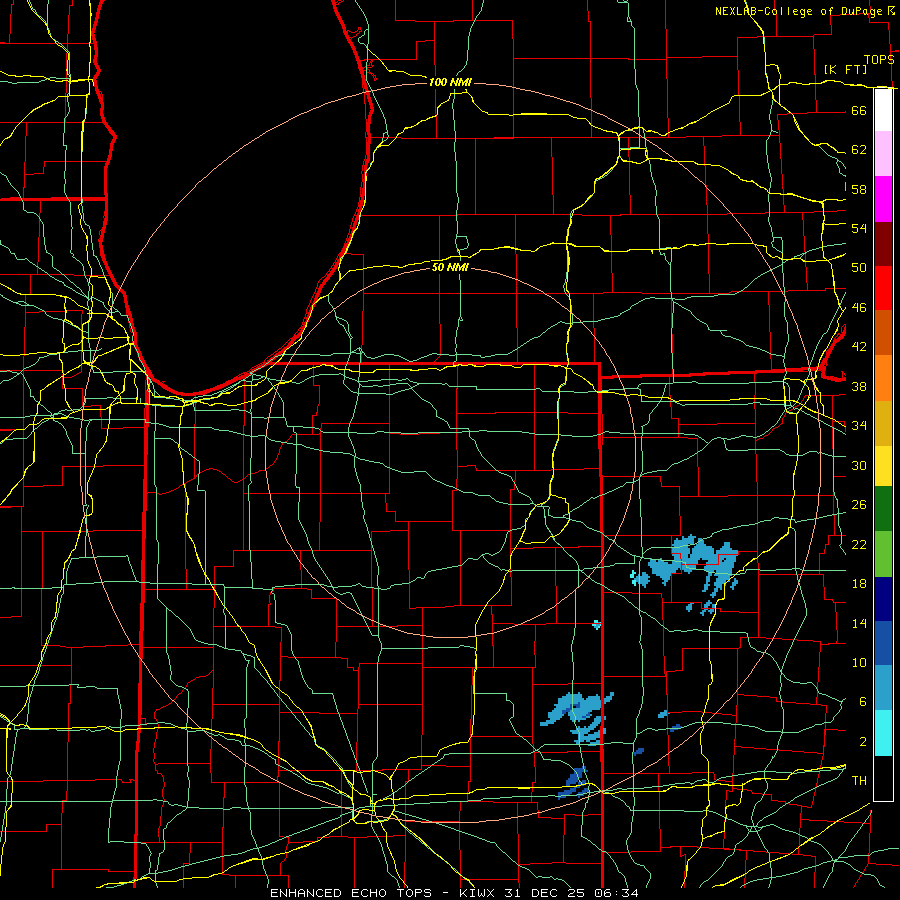
Task: Click the "34" legend value
Action: coord(859,426)
